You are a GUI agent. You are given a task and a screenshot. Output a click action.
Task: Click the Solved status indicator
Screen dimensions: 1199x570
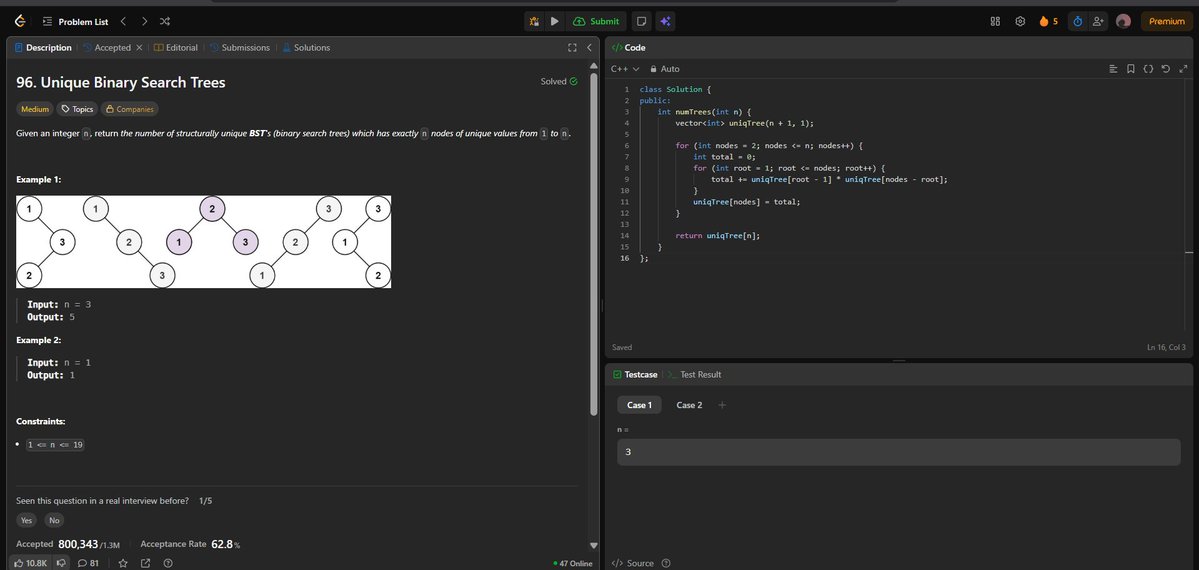559,81
